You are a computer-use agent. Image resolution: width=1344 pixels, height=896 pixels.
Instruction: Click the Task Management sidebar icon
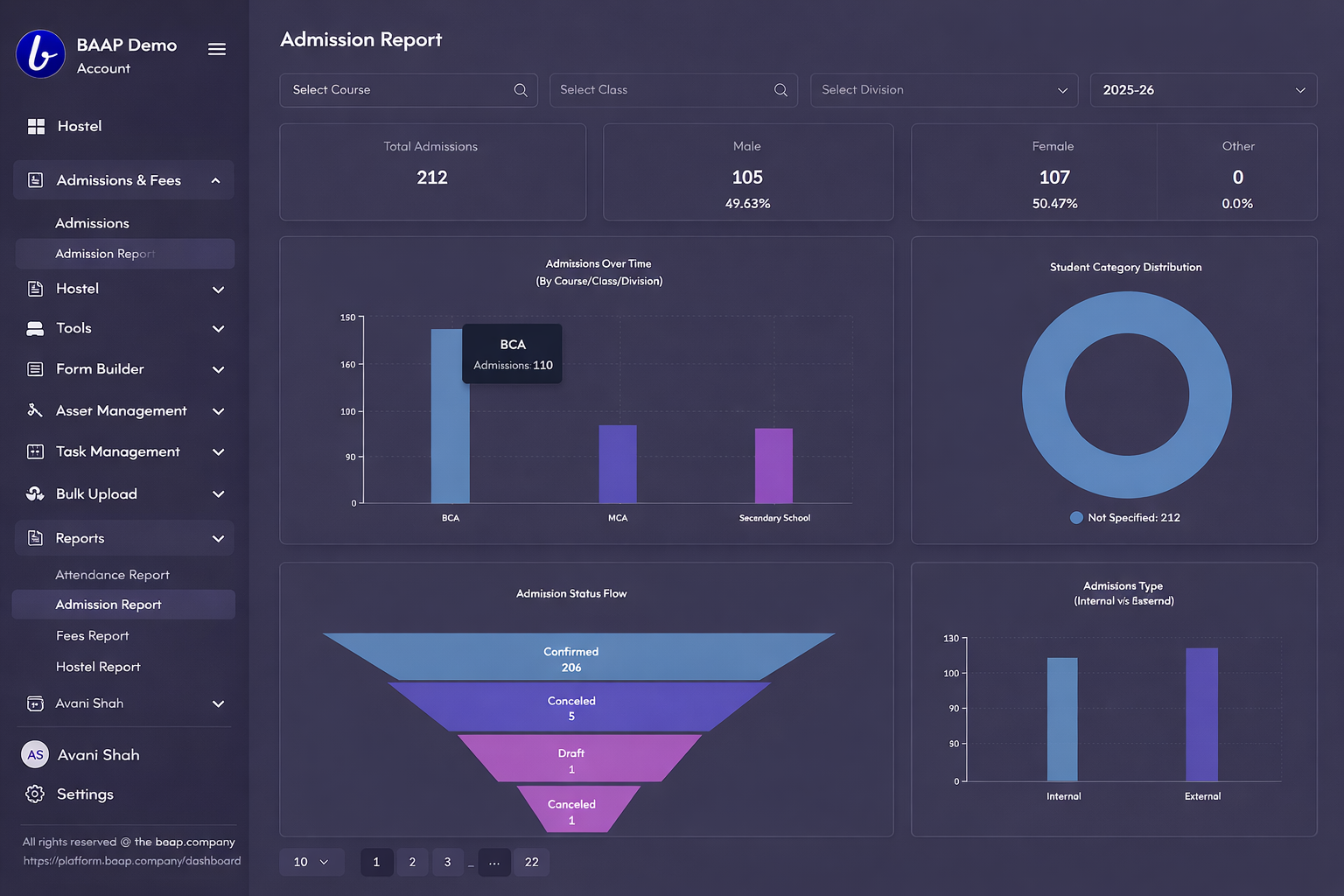[35, 451]
